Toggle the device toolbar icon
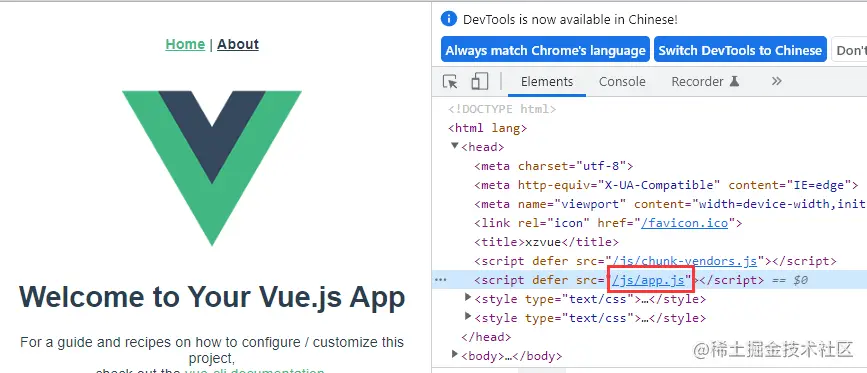The image size is (867, 373). pyautogui.click(x=479, y=81)
